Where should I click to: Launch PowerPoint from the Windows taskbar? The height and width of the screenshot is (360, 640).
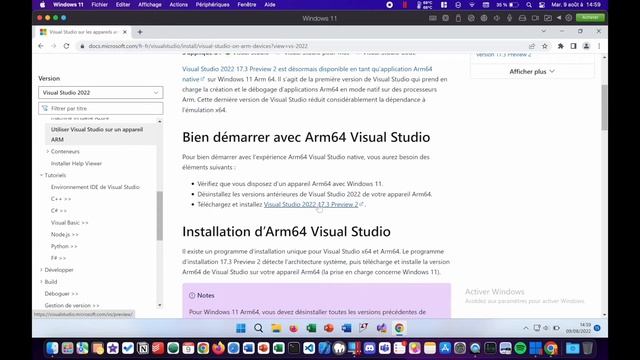tap(329, 328)
